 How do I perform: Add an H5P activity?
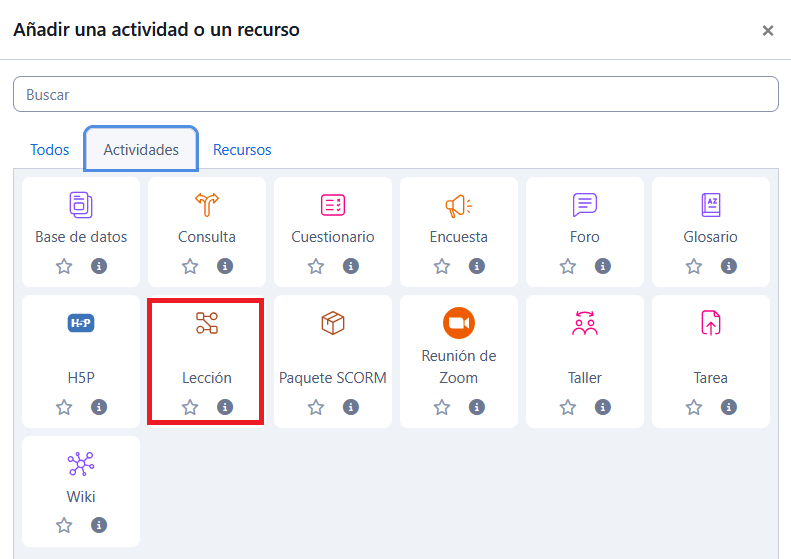[81, 323]
